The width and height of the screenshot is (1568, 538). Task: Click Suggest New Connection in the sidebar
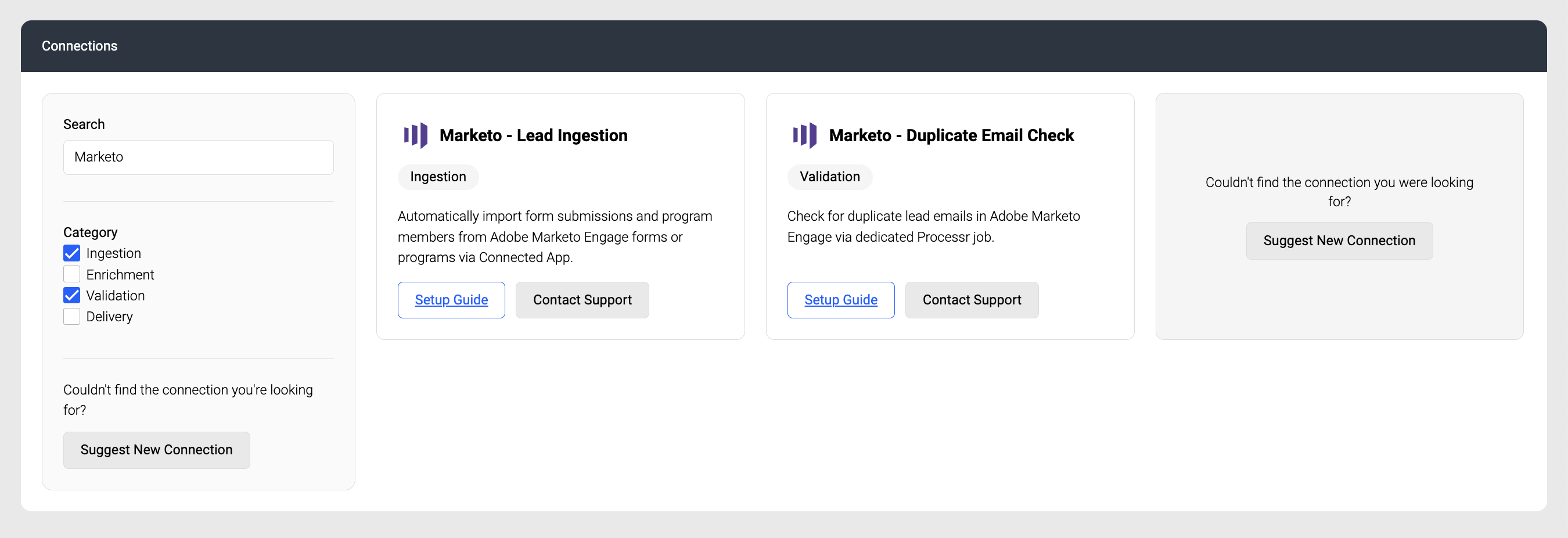pos(156,450)
